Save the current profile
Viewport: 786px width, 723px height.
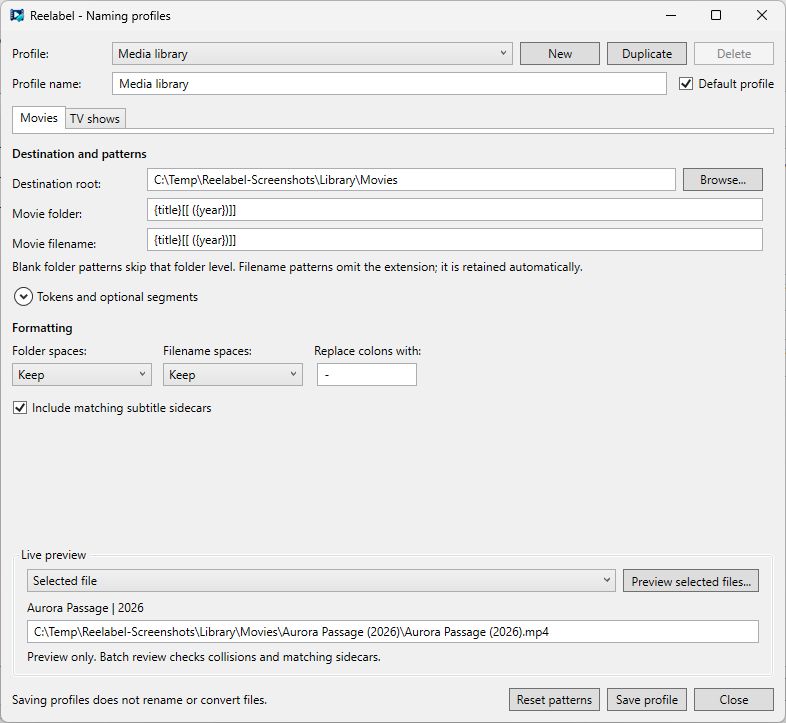pos(647,699)
